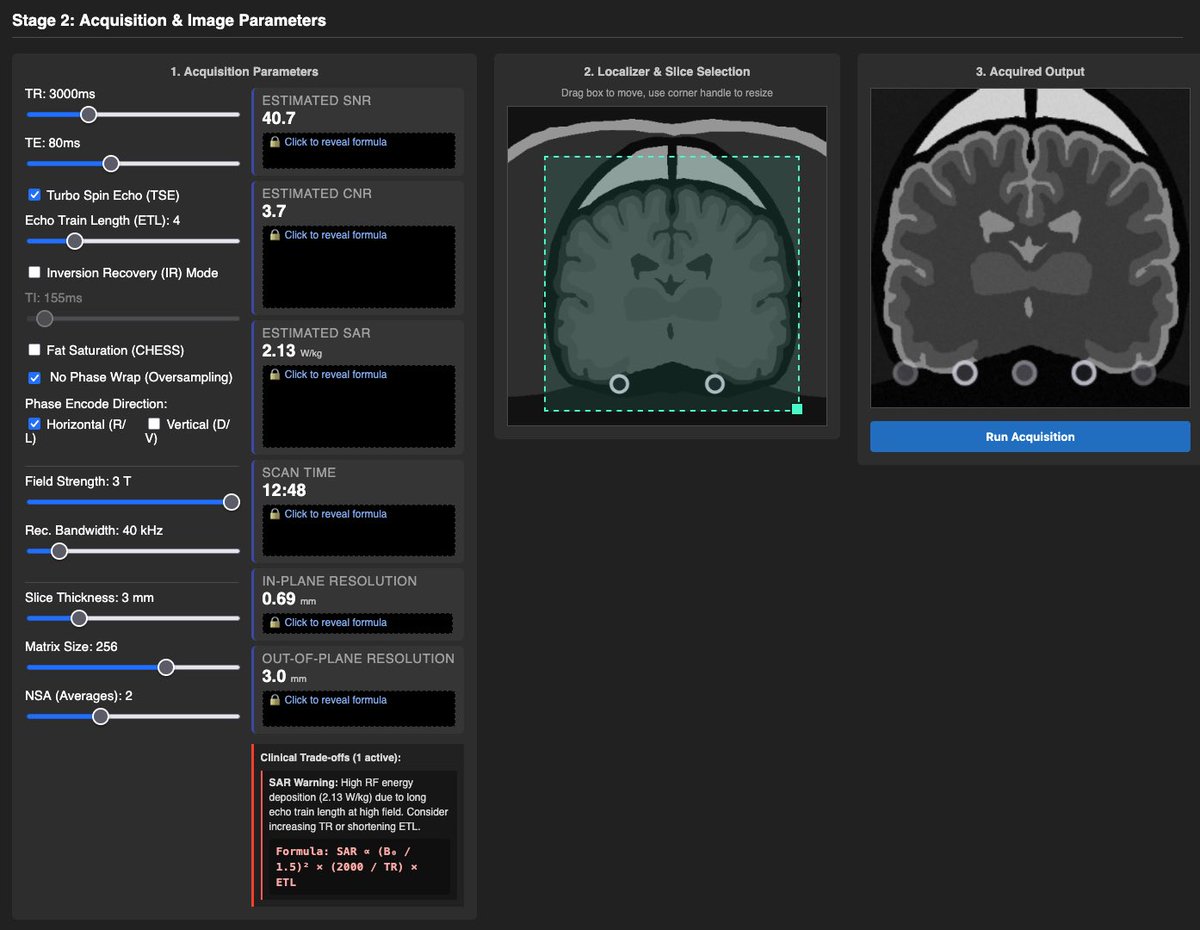Click the Field Strength slider handle

pyautogui.click(x=231, y=502)
